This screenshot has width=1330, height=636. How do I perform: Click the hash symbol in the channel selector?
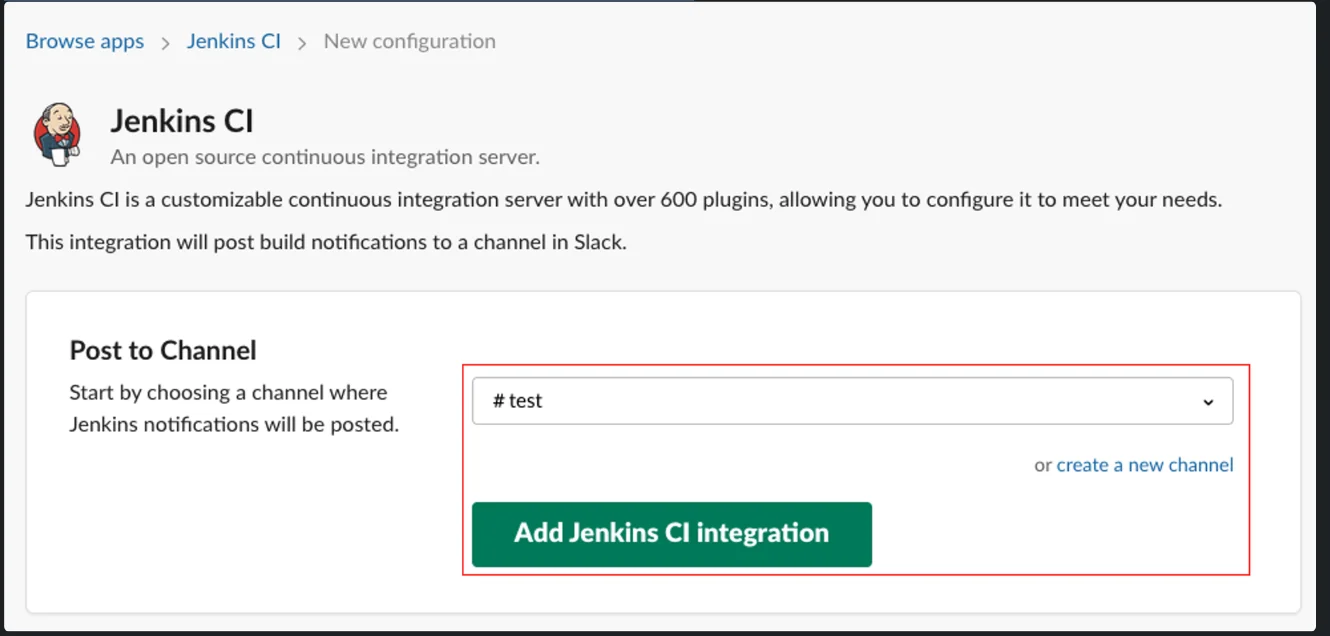(498, 401)
